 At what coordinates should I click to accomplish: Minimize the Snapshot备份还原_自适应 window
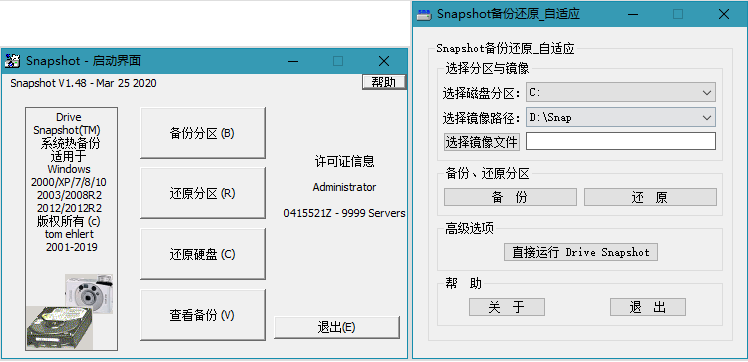[633, 14]
